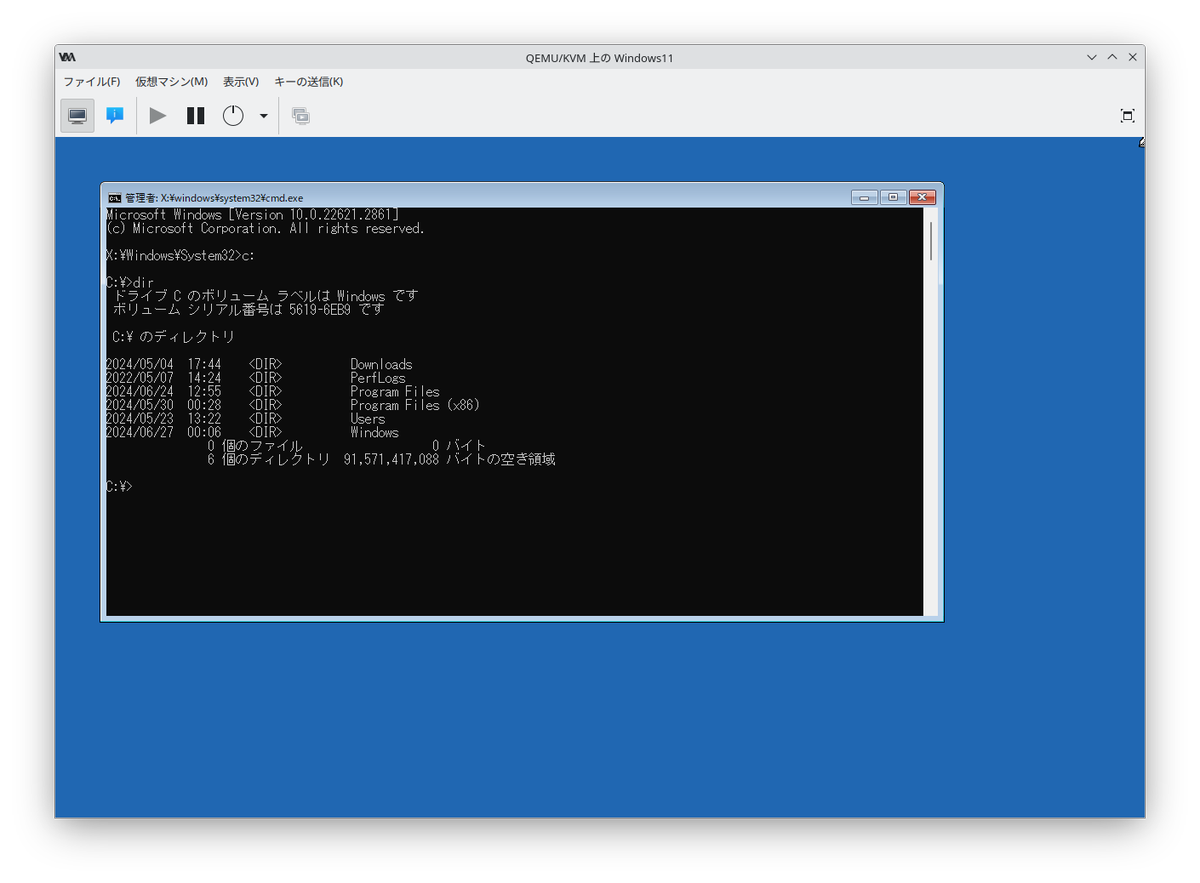Click the C:\>dir command line

(129, 283)
